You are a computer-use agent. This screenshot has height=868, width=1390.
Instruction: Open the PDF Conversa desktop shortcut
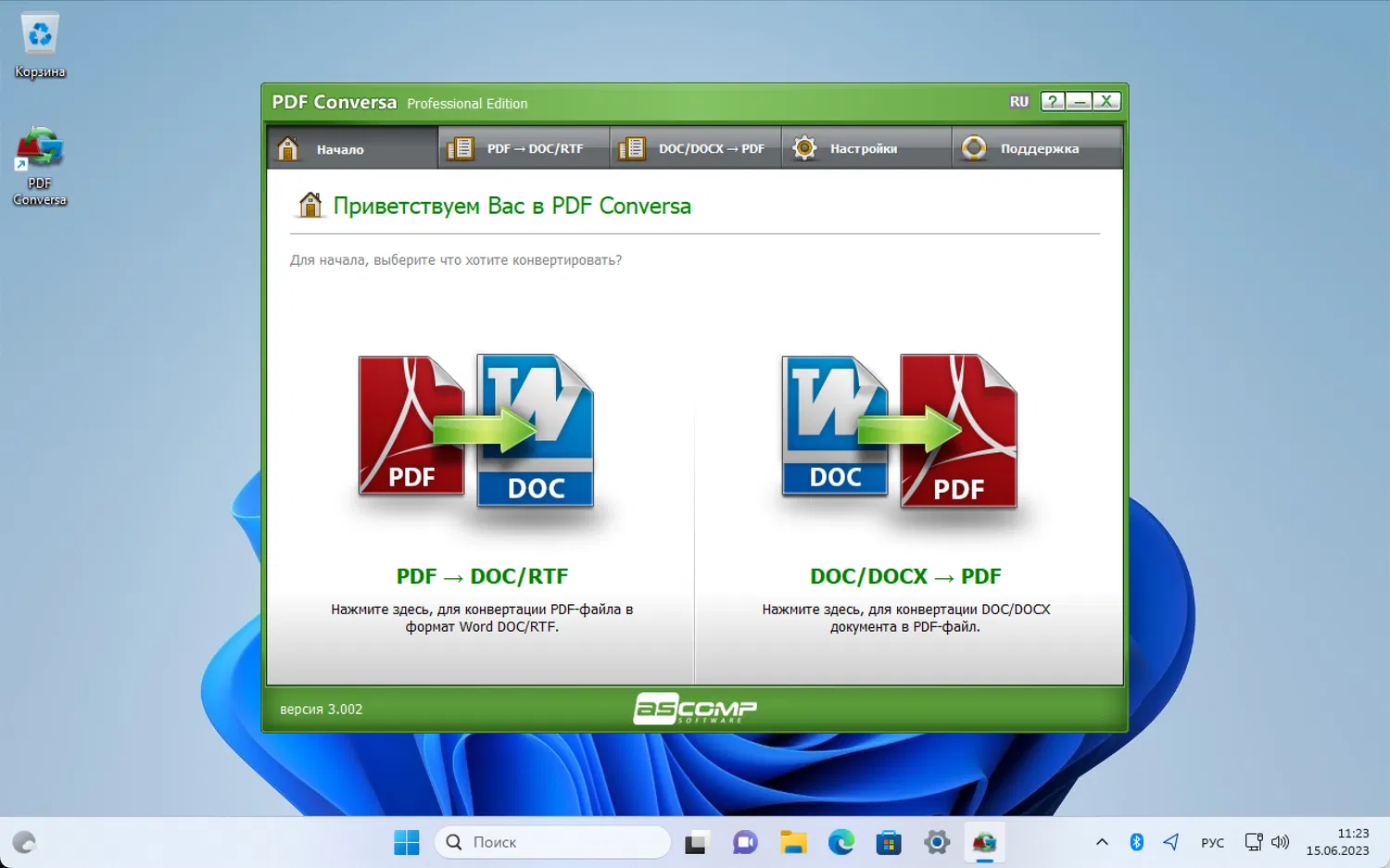tap(40, 167)
